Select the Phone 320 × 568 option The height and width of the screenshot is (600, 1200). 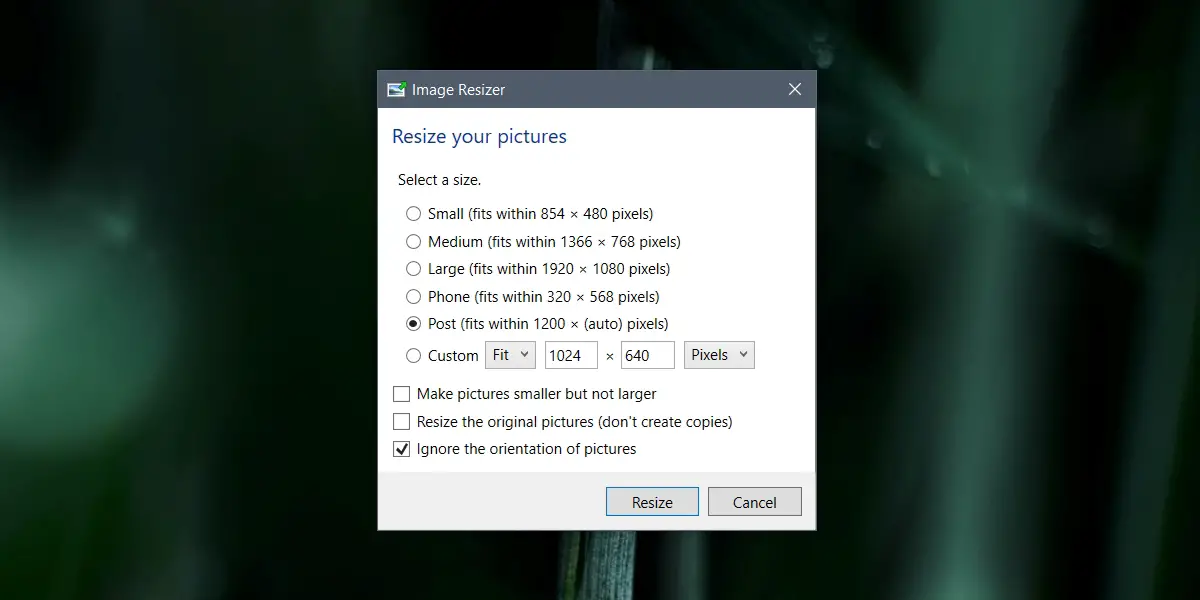pos(414,297)
